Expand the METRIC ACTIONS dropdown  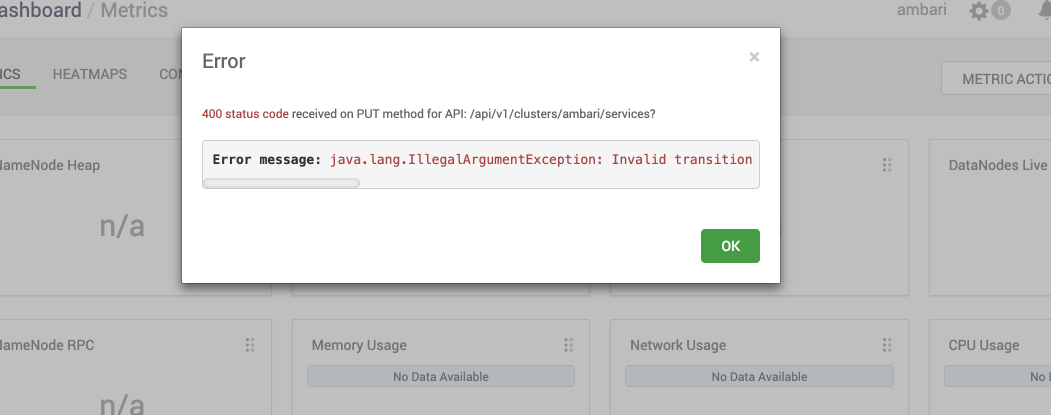1000,79
